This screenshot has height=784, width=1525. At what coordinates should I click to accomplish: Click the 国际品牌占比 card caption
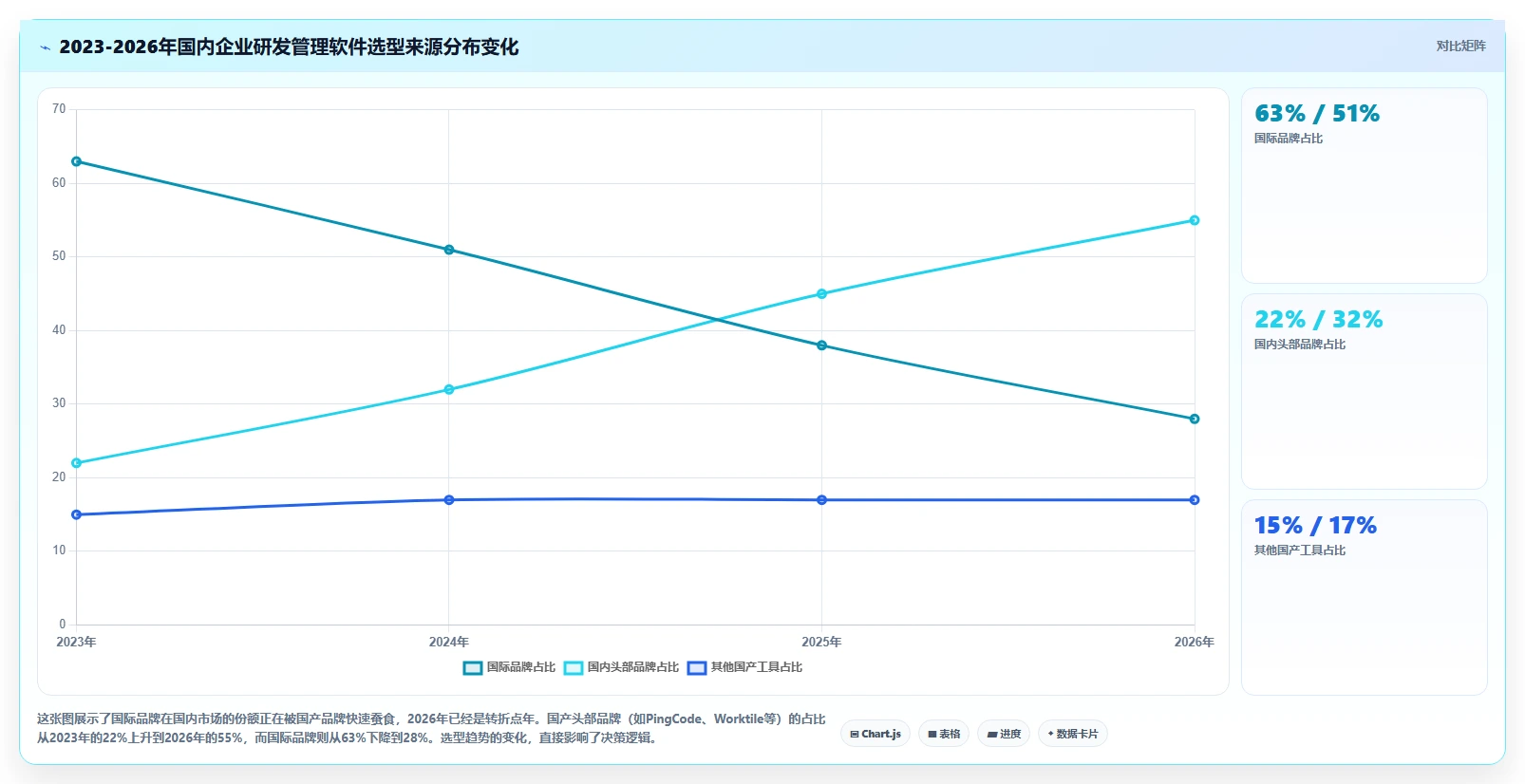pos(1289,139)
